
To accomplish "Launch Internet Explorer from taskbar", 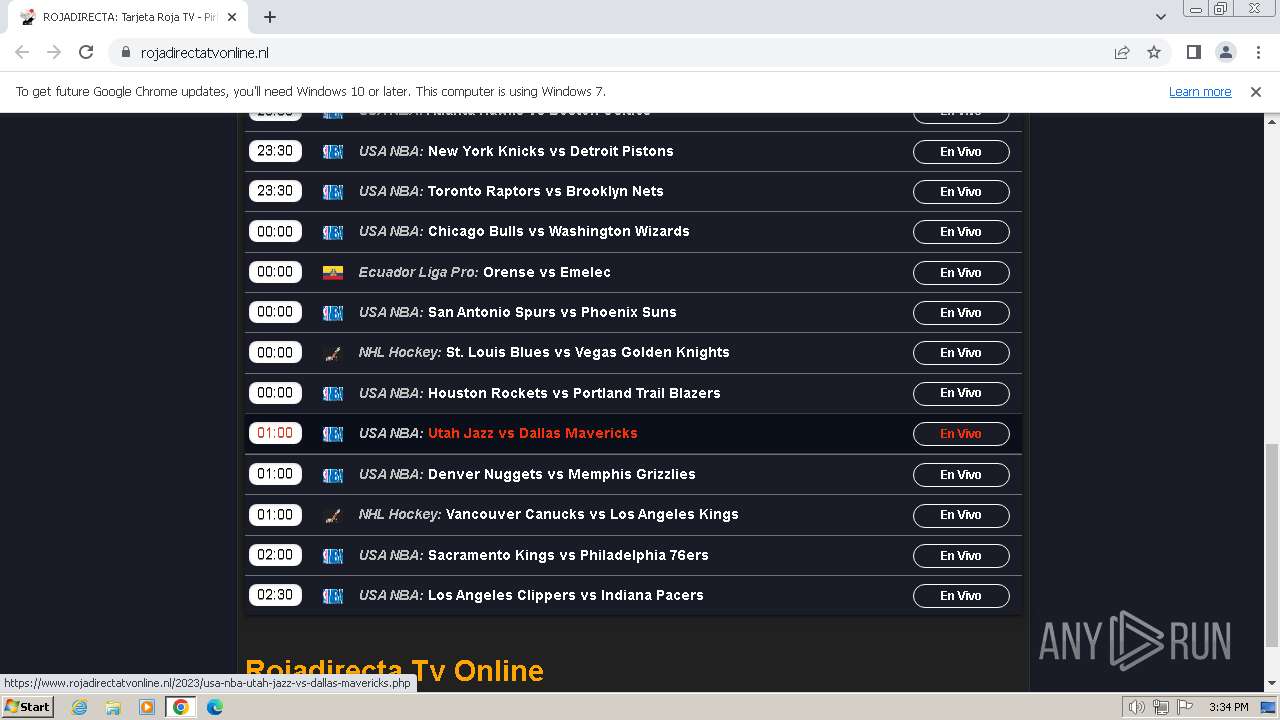I will click(x=79, y=707).
